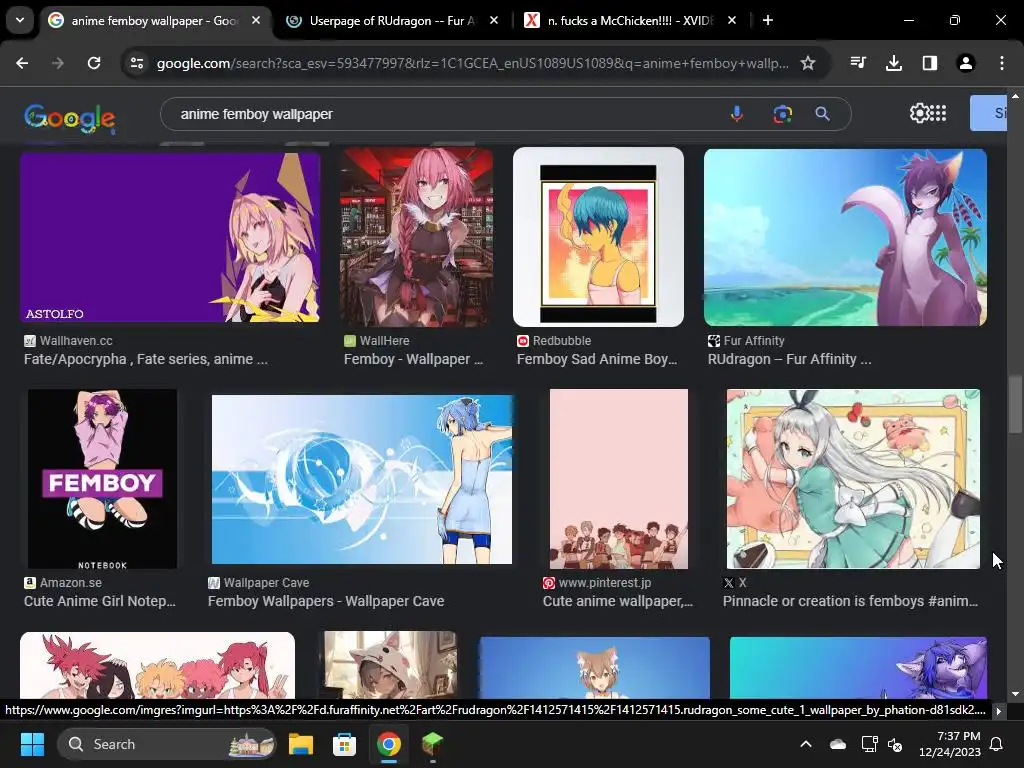Switch to the anime femboy wallpaper tab
This screenshot has height=768, width=1024.
click(154, 20)
